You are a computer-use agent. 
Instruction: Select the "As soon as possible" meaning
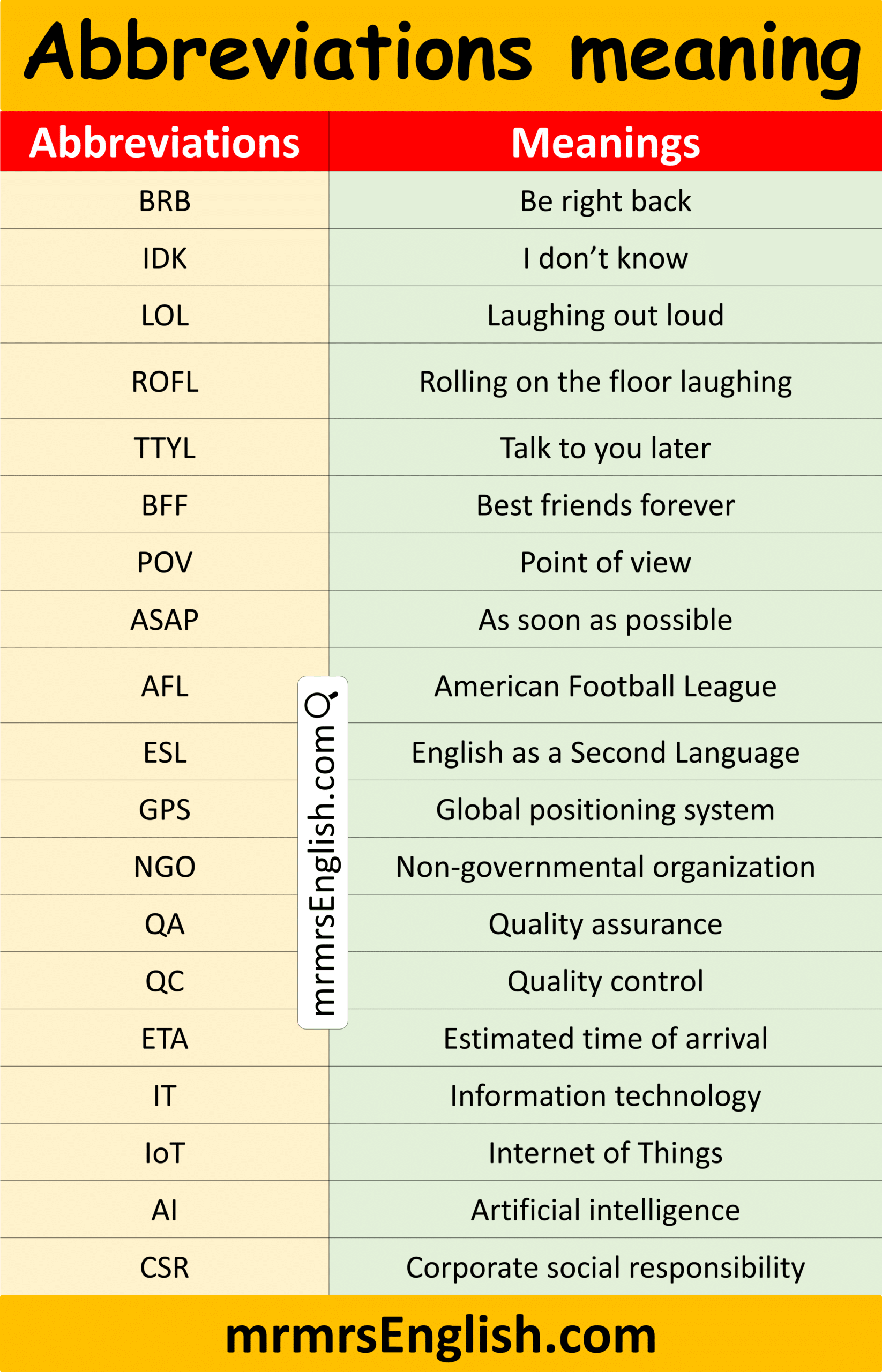606,619
